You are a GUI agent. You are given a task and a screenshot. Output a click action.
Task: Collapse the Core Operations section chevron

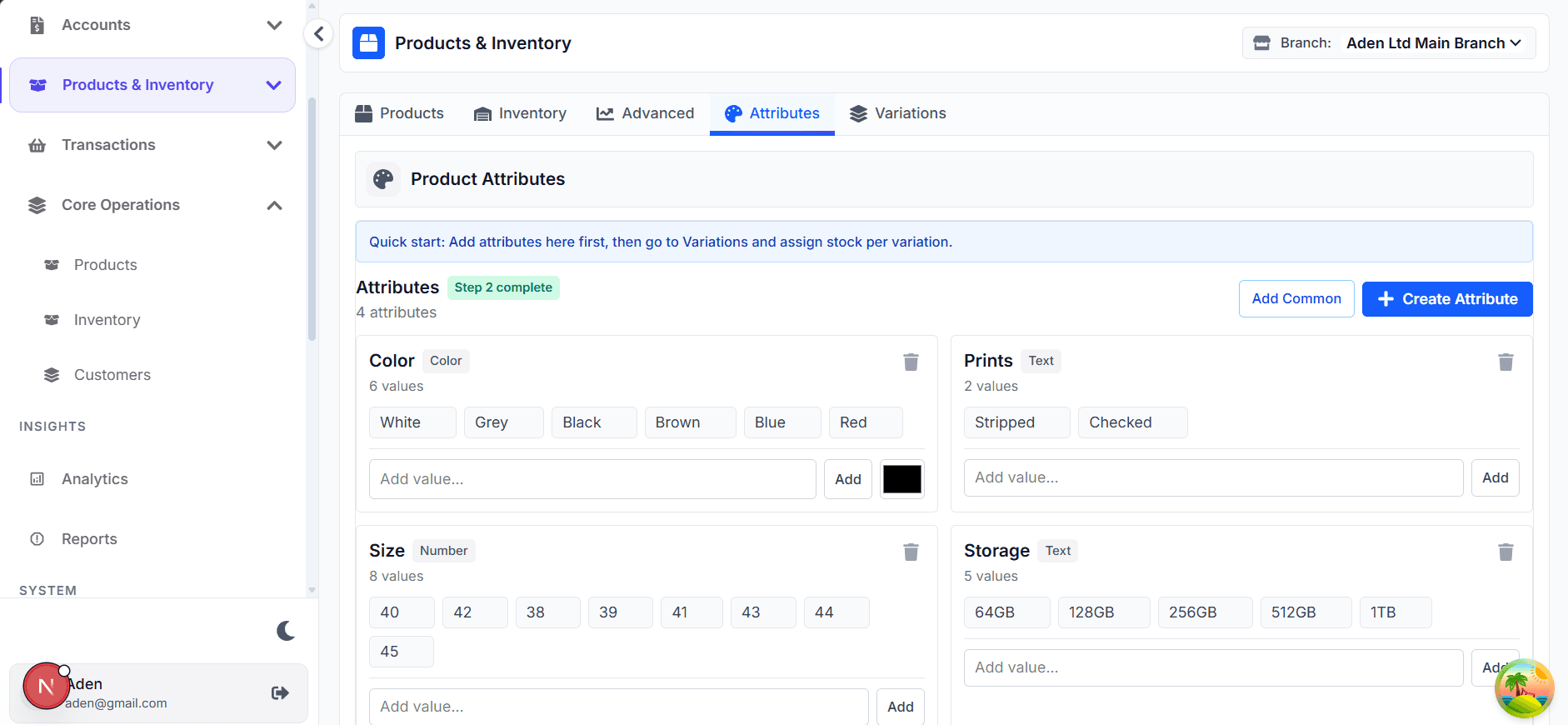click(274, 205)
